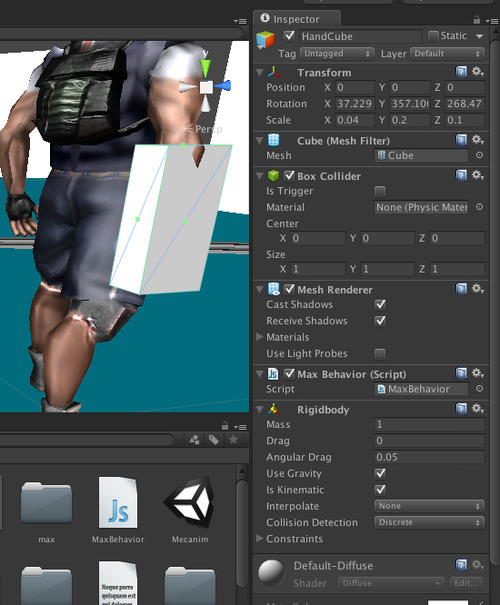500x605 pixels.
Task: Collapse the Mesh Renderer component
Action: [260, 289]
